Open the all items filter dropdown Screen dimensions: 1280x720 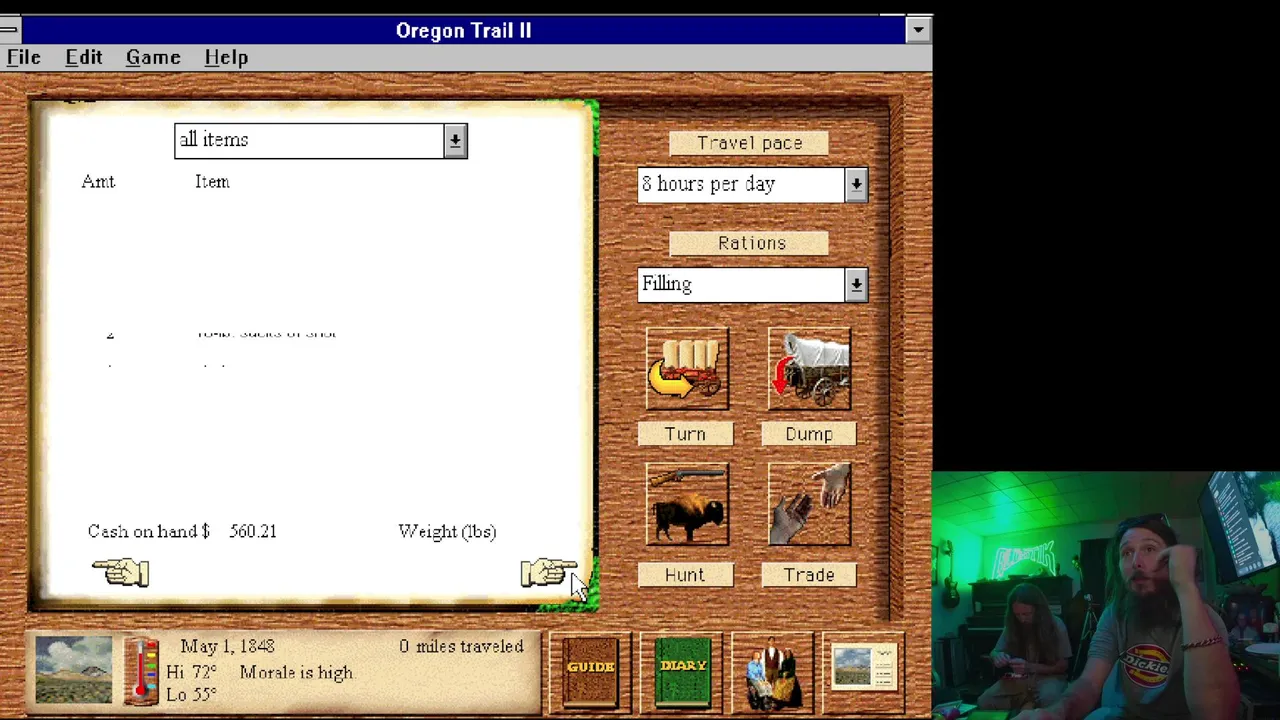320,140
